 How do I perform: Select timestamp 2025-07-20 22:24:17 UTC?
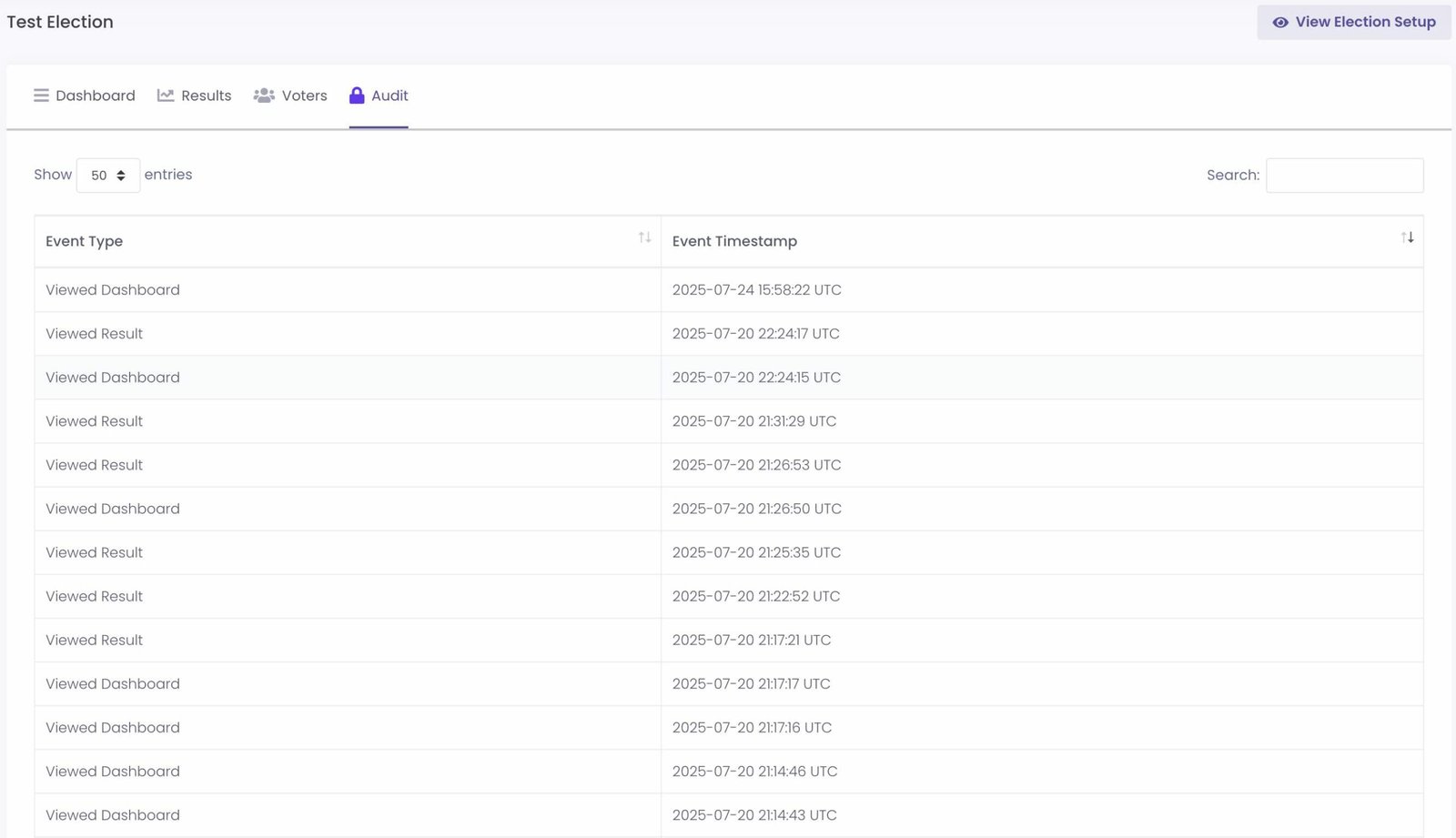coord(756,334)
